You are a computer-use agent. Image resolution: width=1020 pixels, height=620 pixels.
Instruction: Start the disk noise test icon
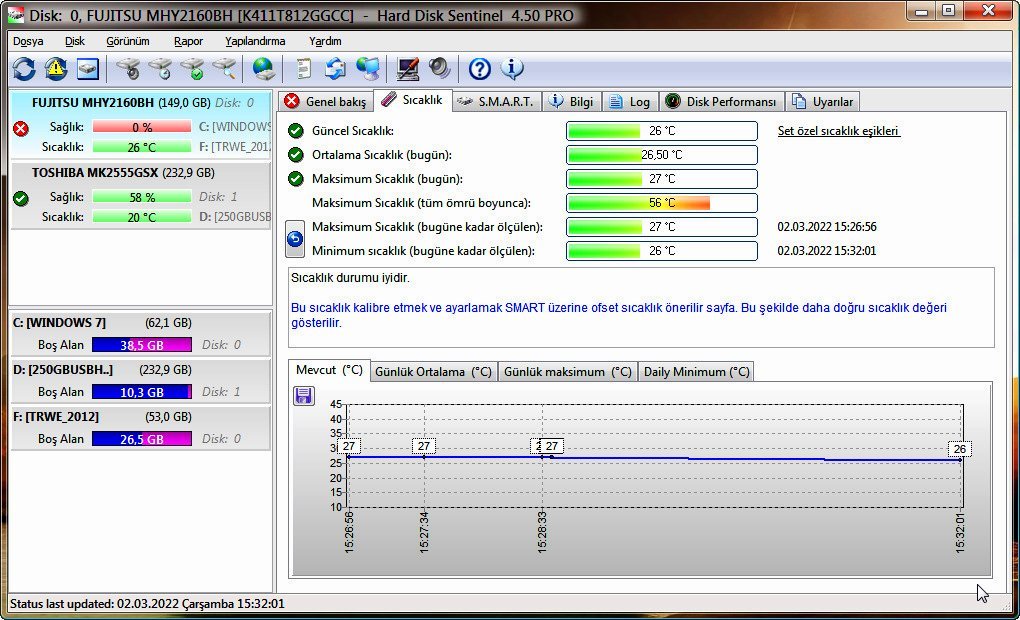coord(128,68)
